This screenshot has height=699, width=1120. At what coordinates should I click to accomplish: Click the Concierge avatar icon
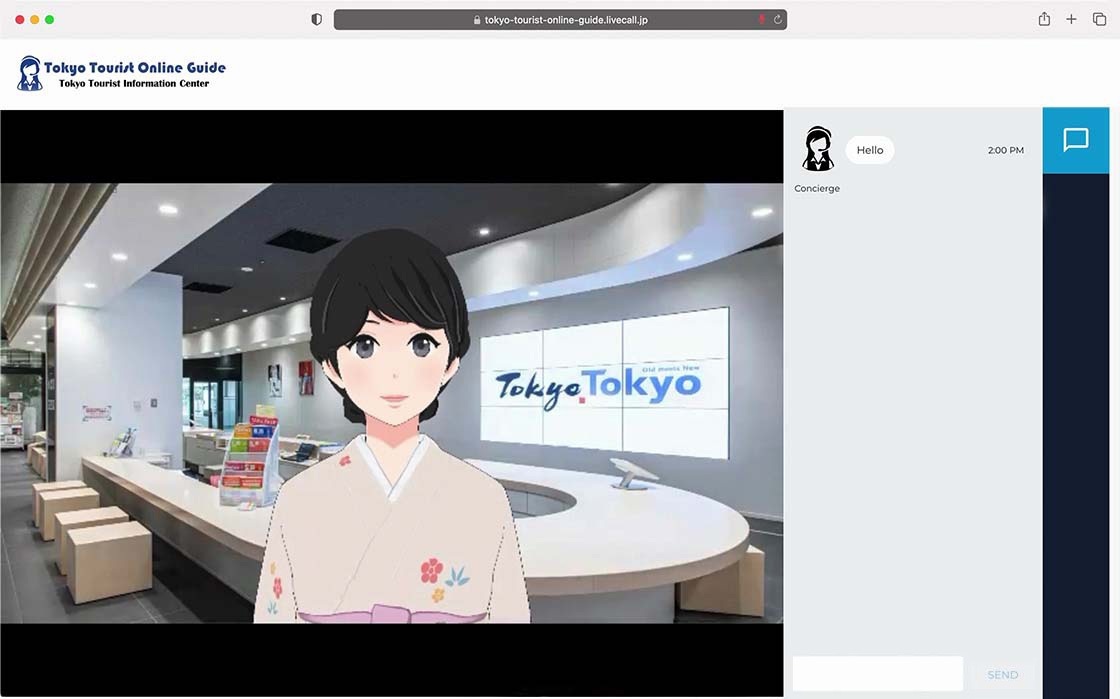(818, 149)
